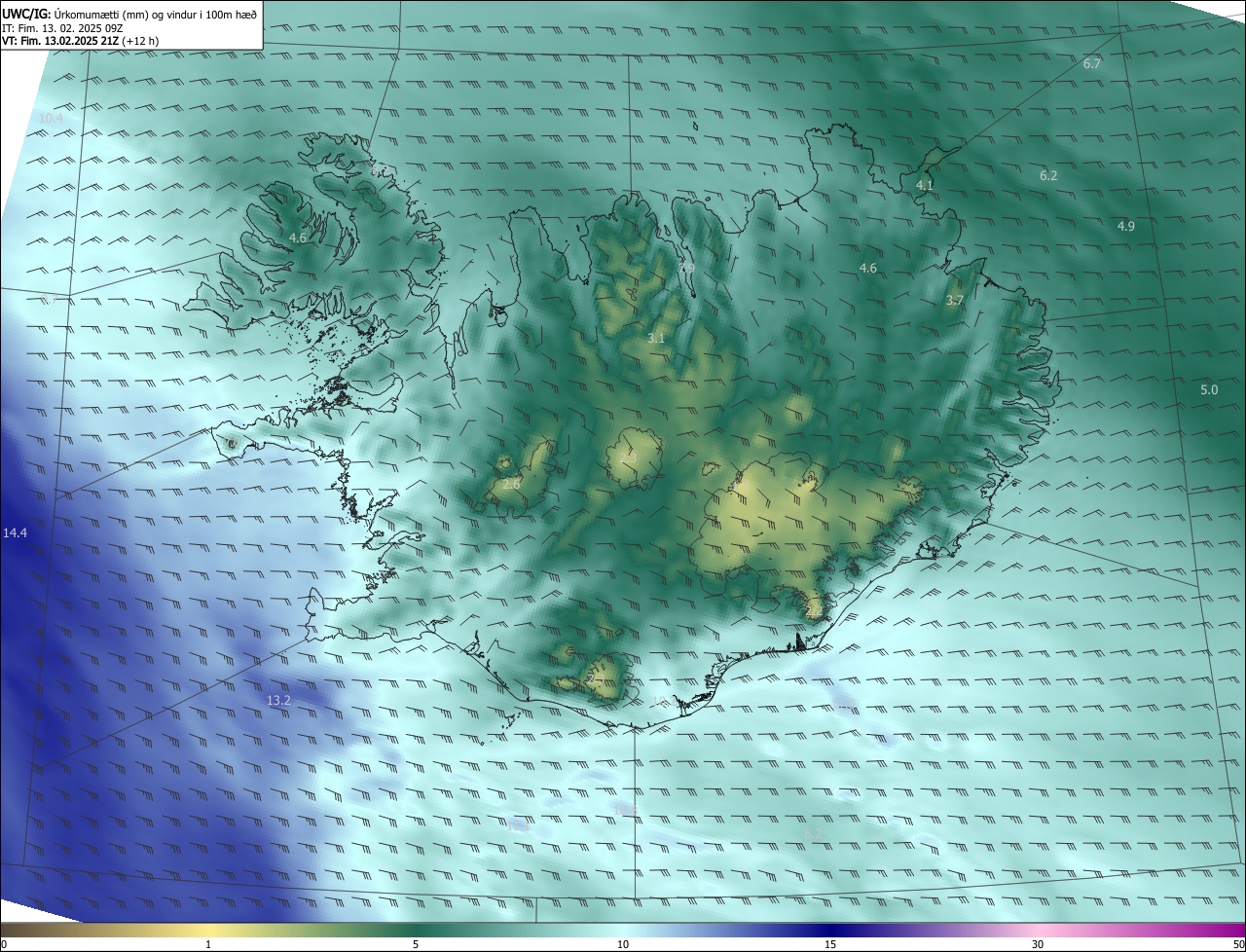Click the initial time line "IT: Fim. 13. 02. 2025 09Z"
This screenshot has height=952, width=1246.
64,29
